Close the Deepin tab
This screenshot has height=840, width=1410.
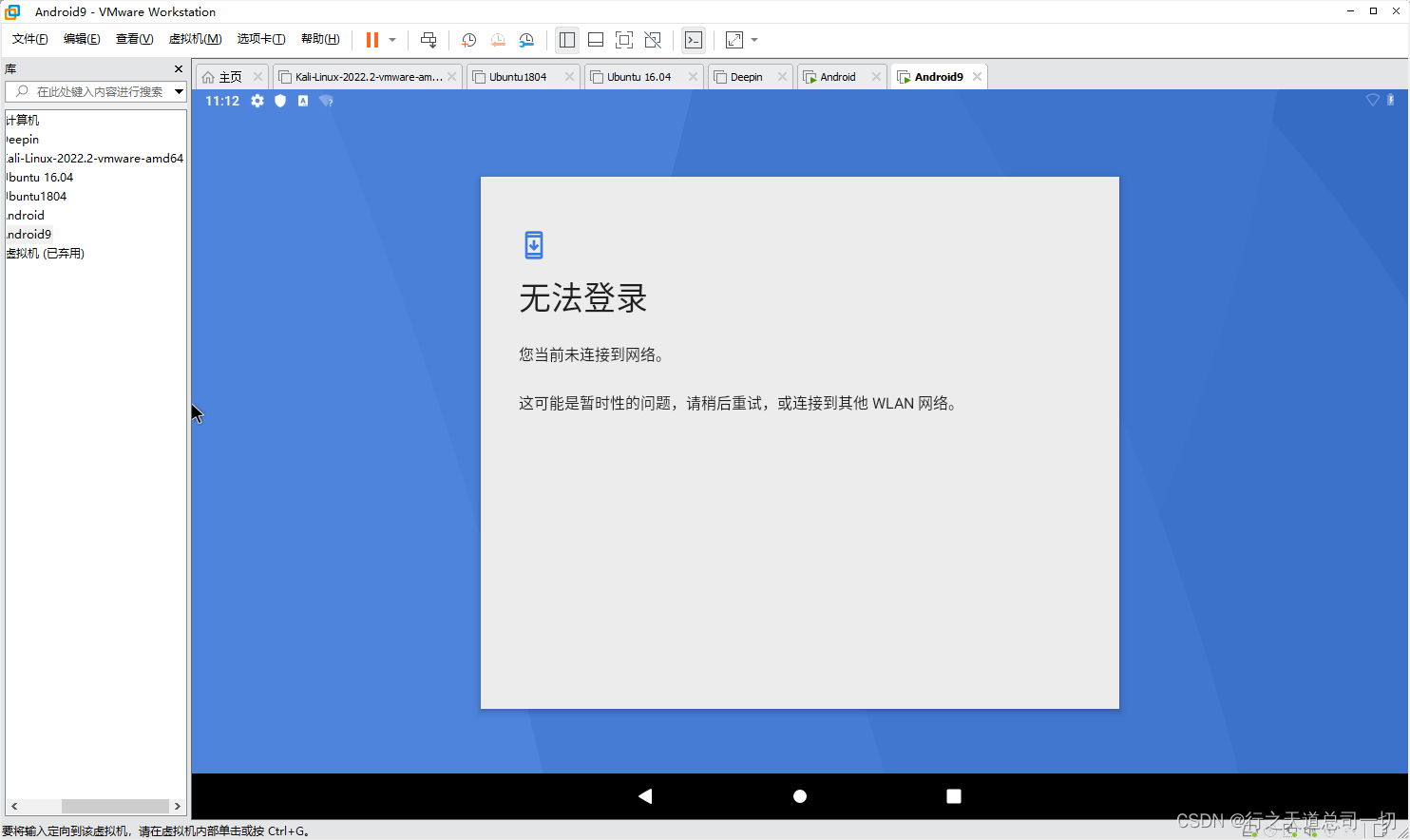point(782,77)
